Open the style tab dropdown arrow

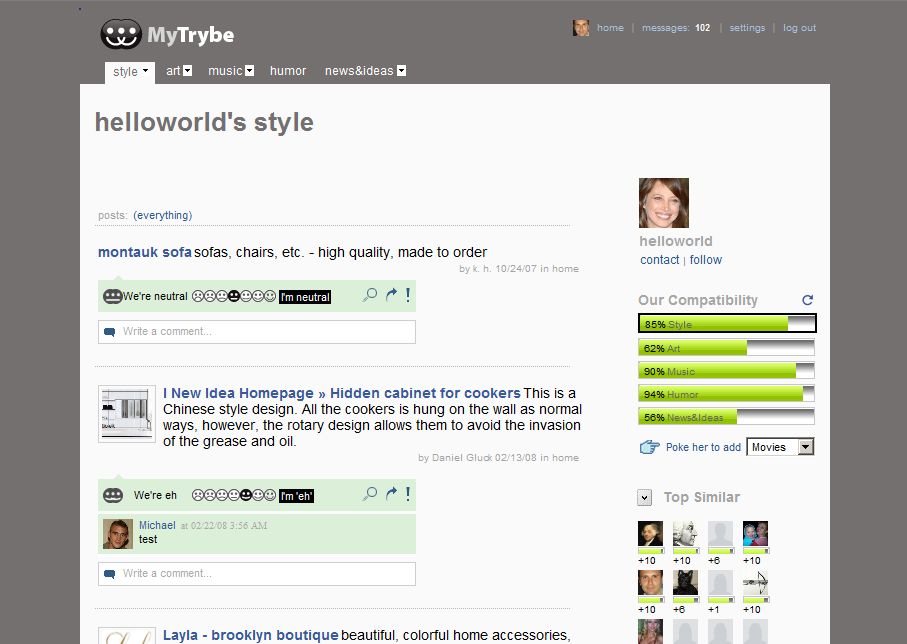click(x=145, y=71)
